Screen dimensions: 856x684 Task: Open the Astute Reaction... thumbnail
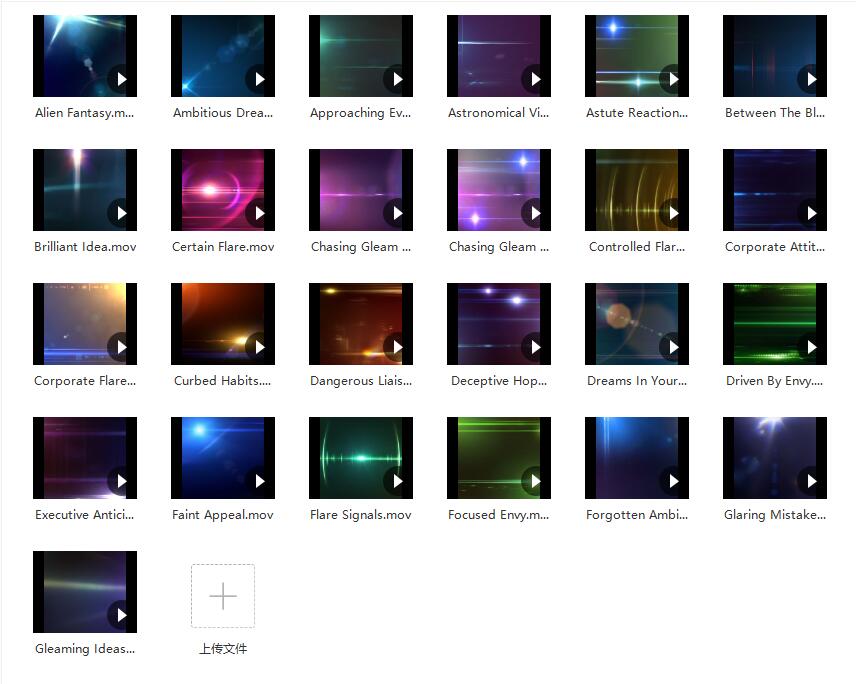point(637,56)
